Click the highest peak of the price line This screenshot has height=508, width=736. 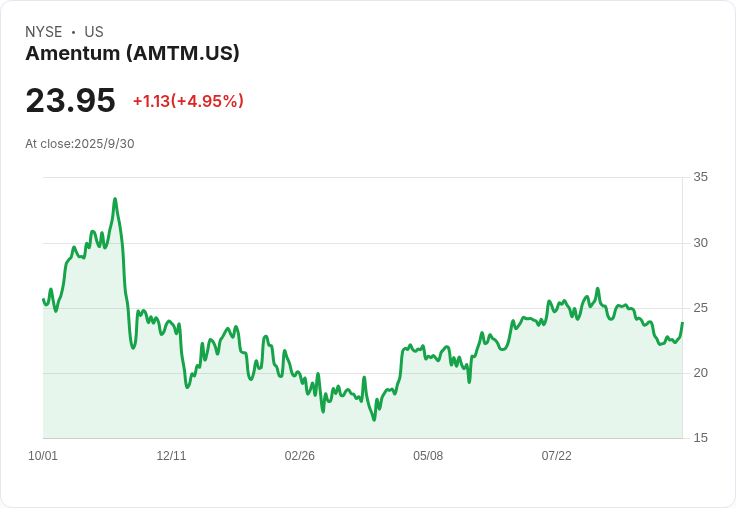coord(115,199)
